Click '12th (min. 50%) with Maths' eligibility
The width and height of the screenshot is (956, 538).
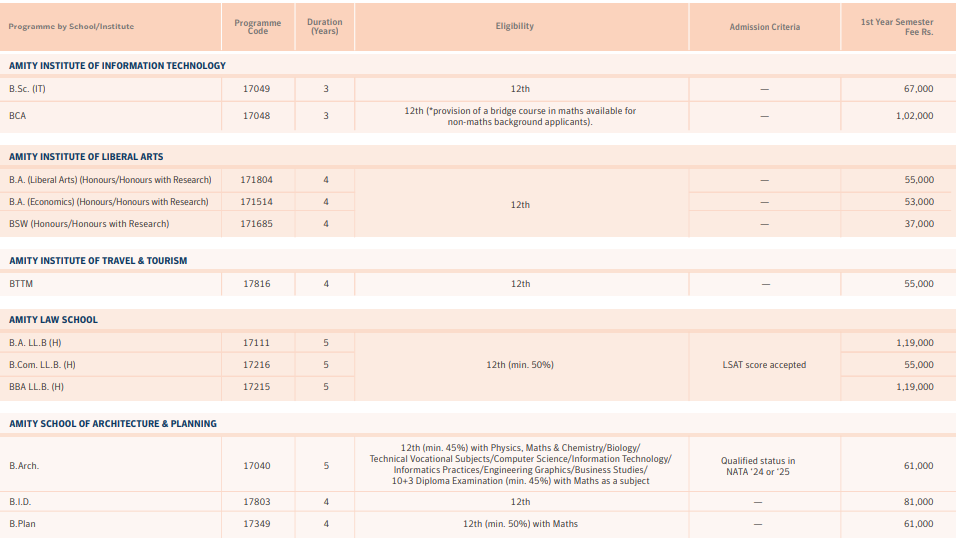pos(520,524)
